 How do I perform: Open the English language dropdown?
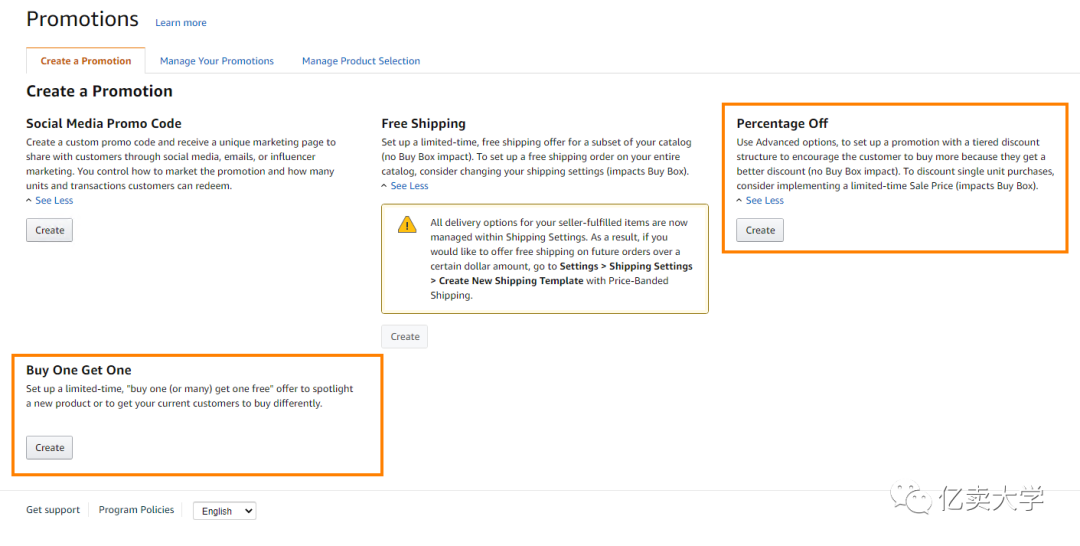(x=225, y=511)
